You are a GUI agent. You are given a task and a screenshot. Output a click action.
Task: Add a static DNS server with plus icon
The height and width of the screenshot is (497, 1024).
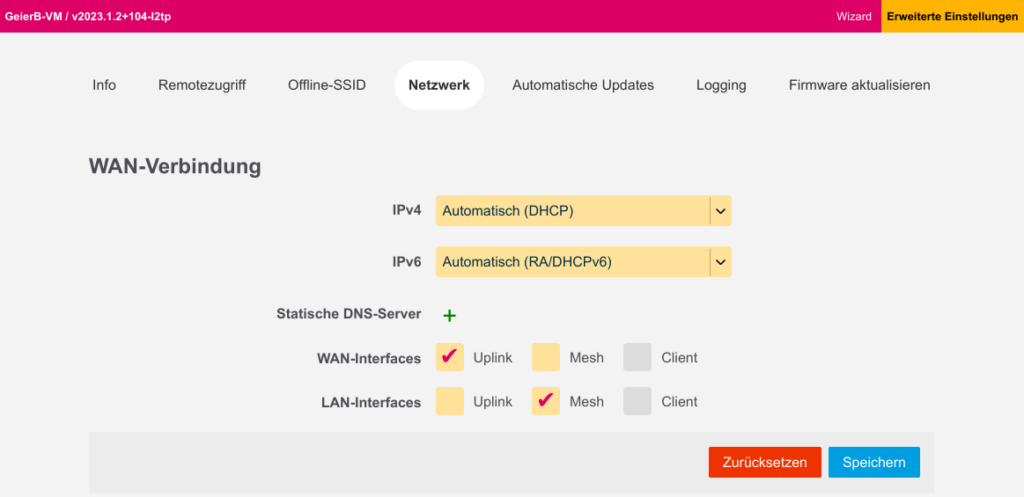(449, 315)
